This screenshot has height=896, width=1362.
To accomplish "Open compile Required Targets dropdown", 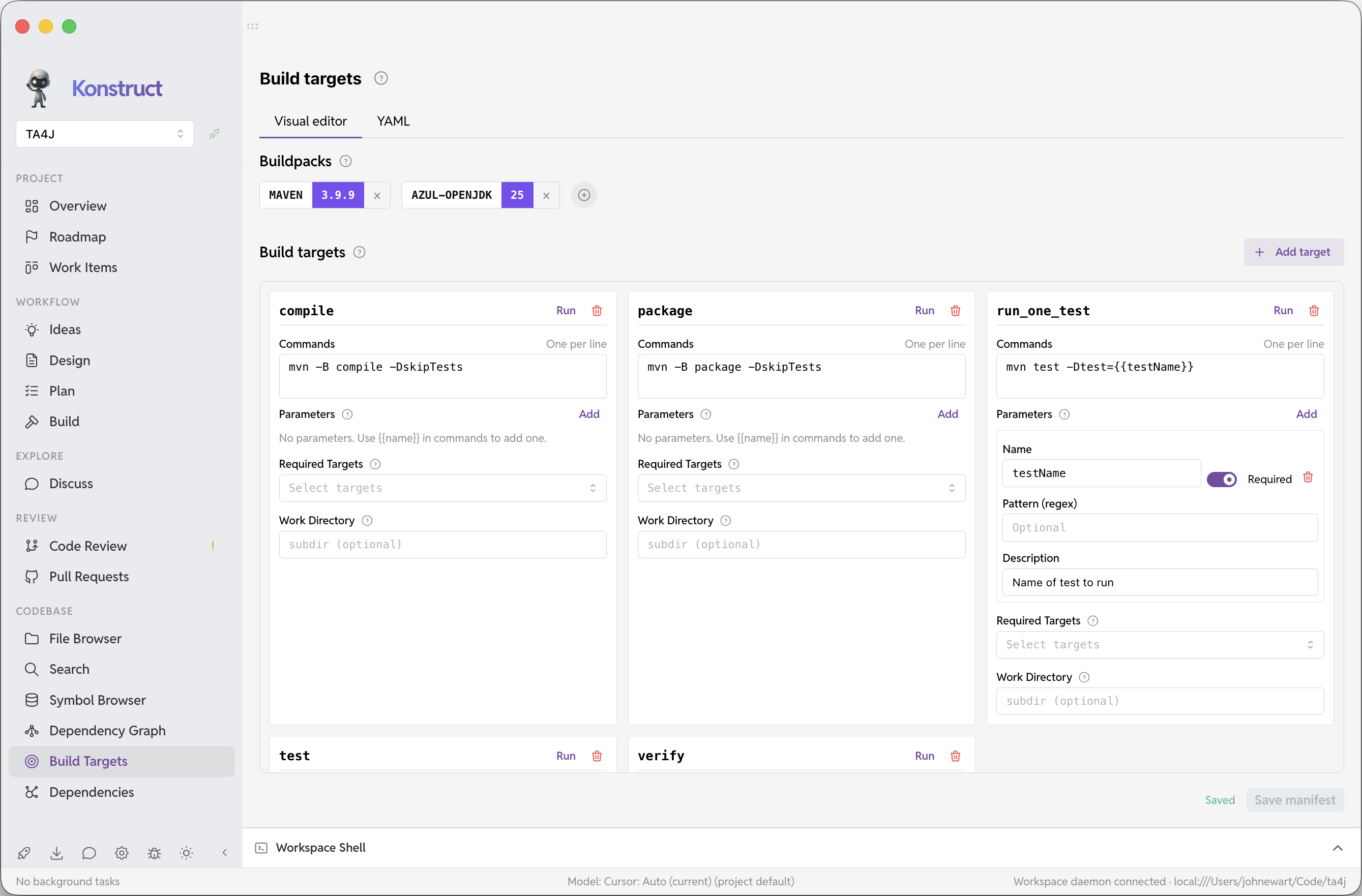I will [x=442, y=488].
